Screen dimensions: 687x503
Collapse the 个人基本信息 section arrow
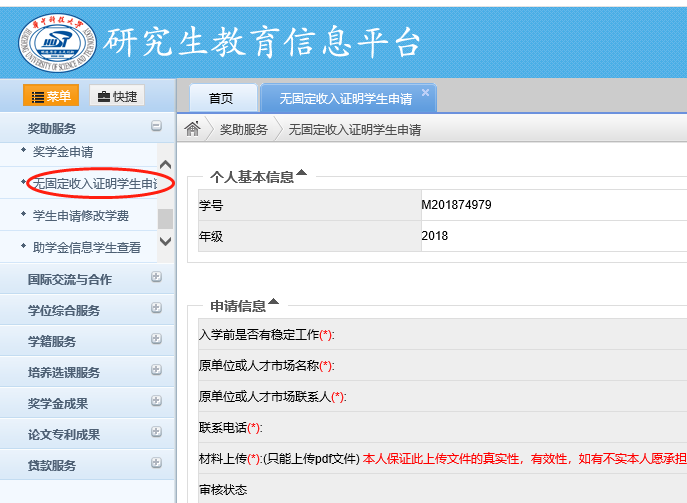click(x=301, y=175)
